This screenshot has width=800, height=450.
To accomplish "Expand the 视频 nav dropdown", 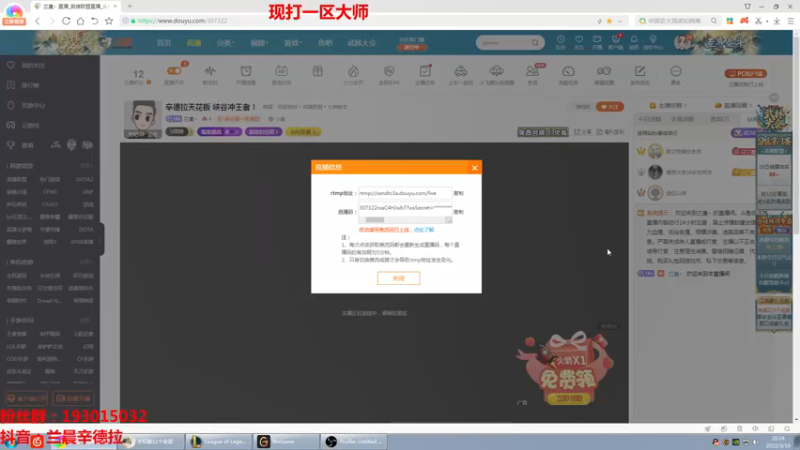I will [259, 43].
